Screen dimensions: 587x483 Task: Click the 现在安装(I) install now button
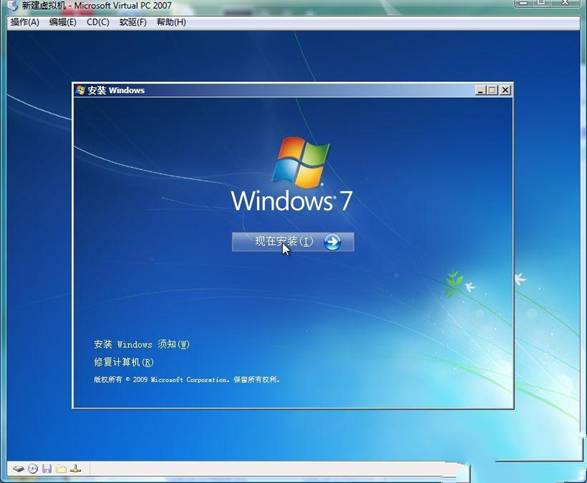293,242
